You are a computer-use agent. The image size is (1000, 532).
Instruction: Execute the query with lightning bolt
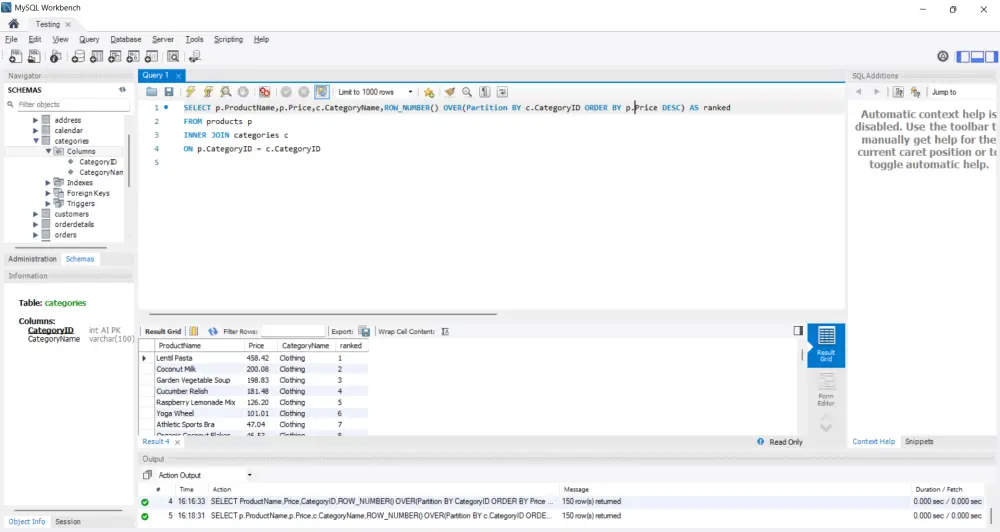tap(190, 92)
